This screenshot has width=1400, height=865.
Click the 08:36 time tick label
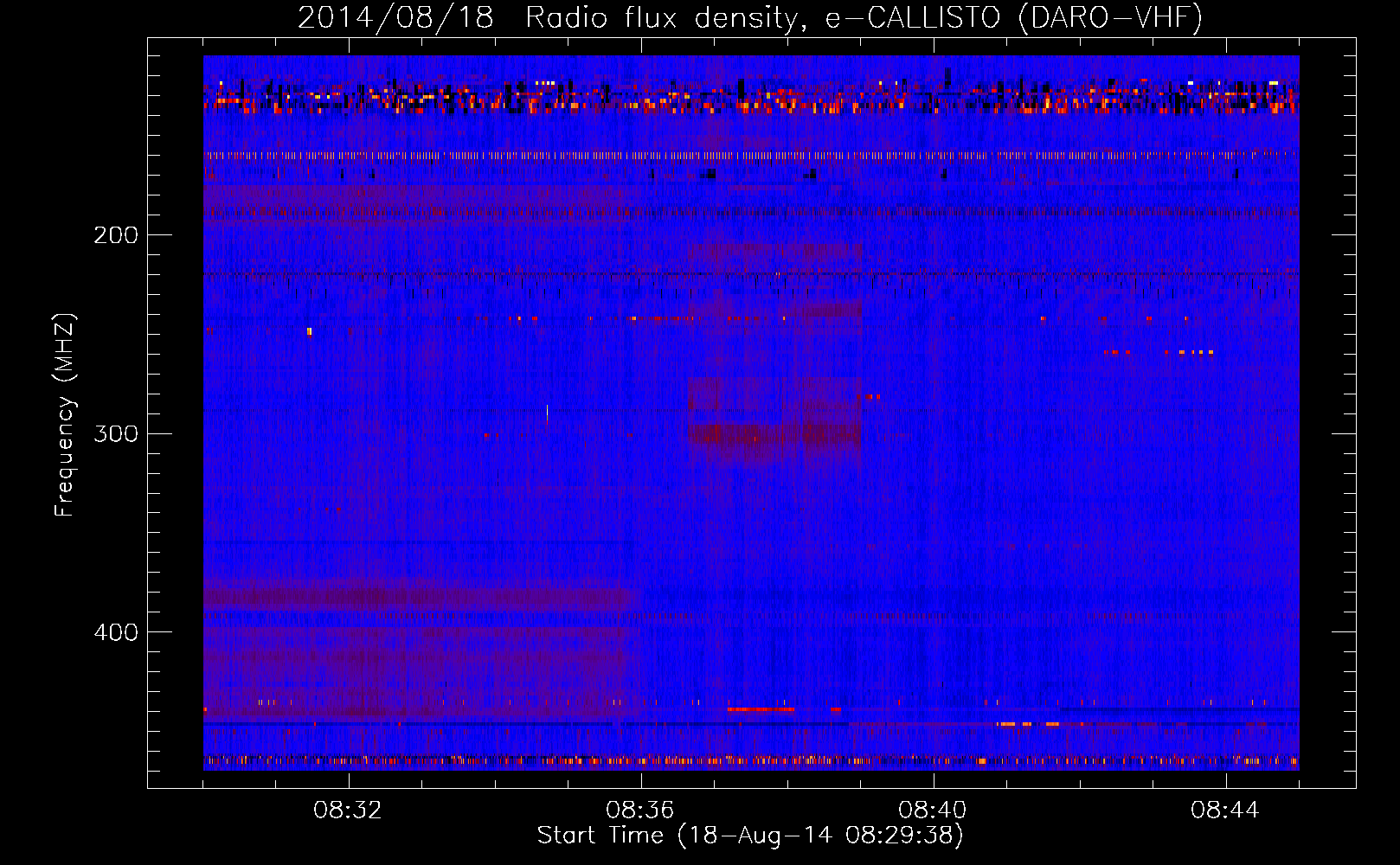tap(640, 811)
